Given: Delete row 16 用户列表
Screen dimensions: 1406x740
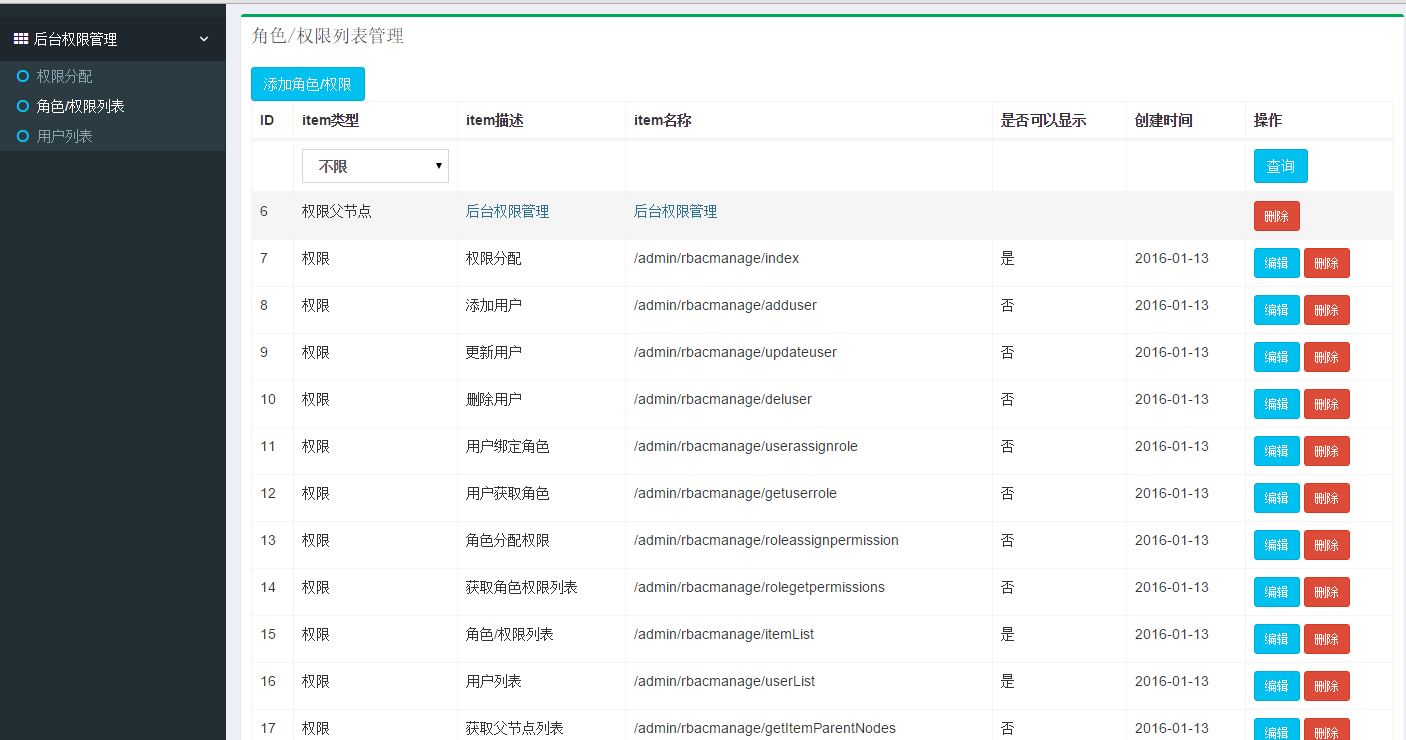Looking at the screenshot, I should (1327, 686).
